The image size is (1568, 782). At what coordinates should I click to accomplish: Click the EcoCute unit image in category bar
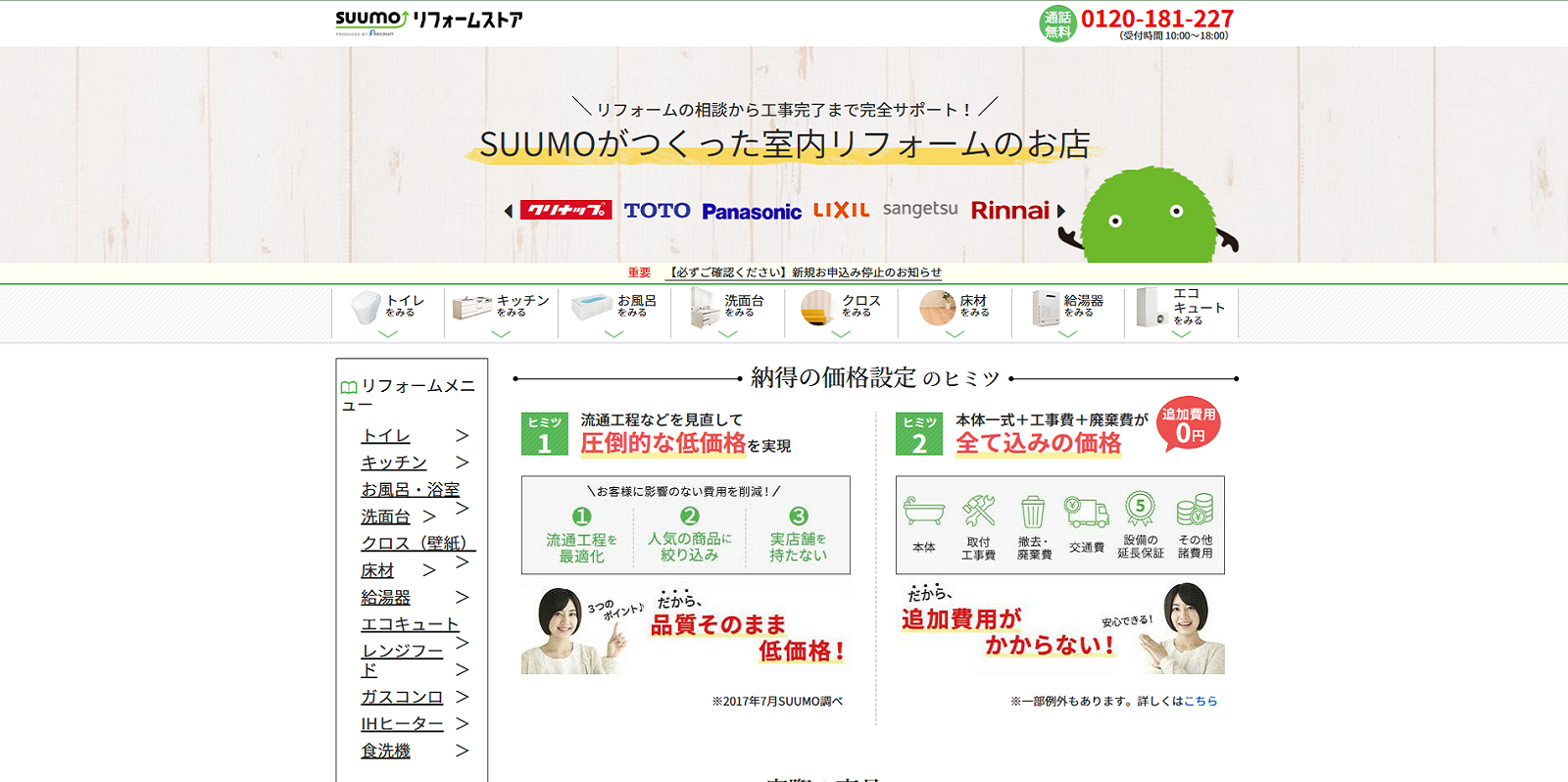[1151, 307]
